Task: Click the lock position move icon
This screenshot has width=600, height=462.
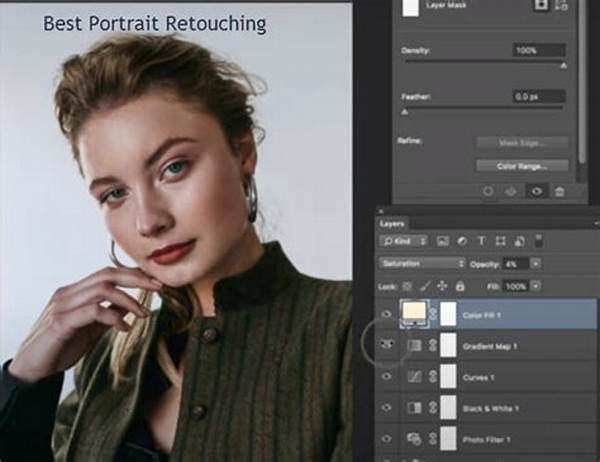Action: point(442,286)
